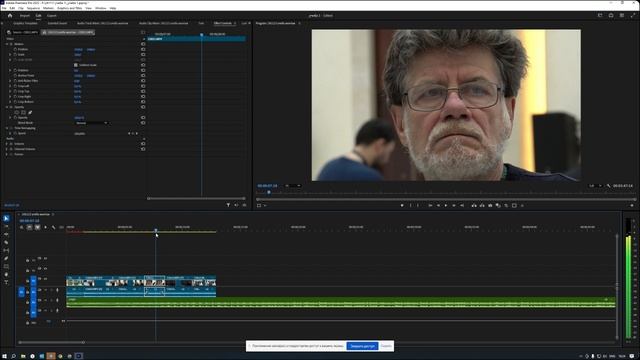Viewport: 640px width, 360px height.
Task: Lift selection using Lift button
Action: coord(474,205)
